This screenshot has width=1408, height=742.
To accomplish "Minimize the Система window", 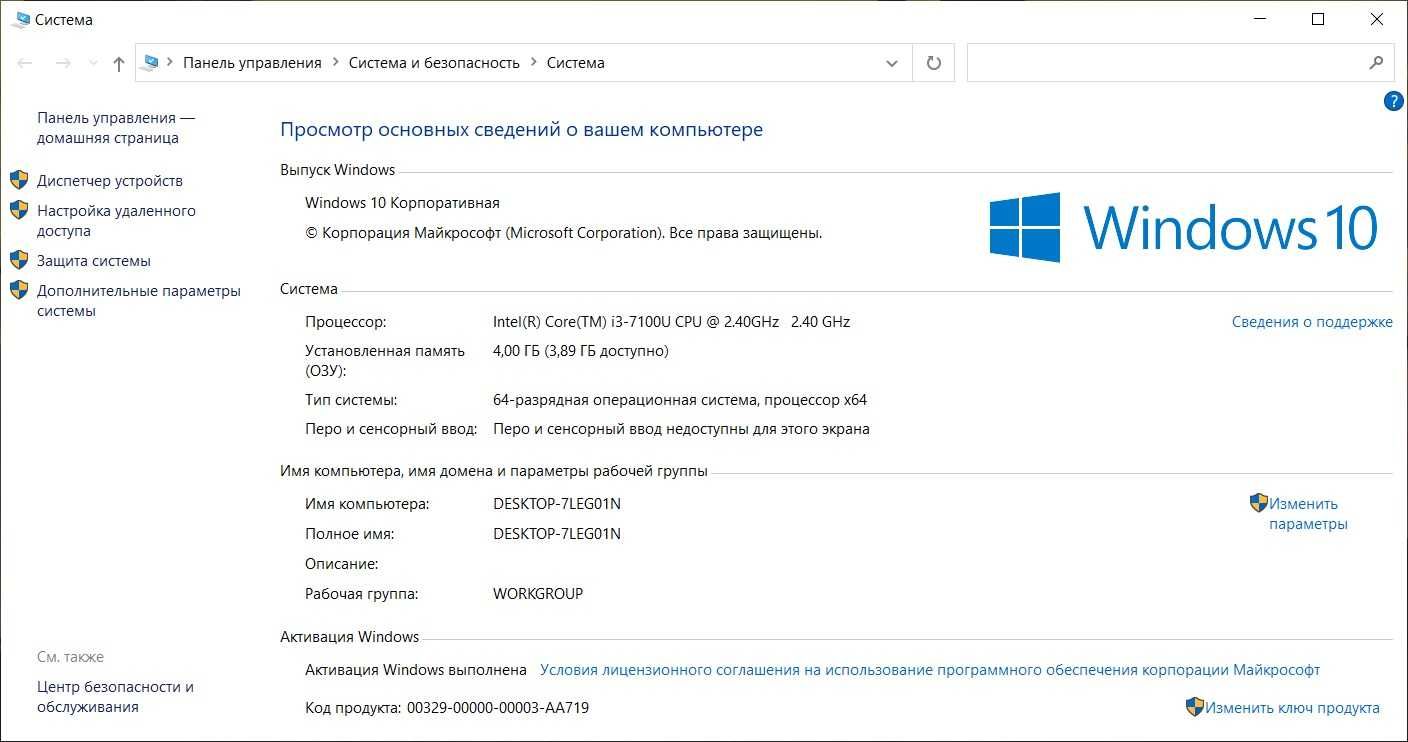I will coord(1260,19).
